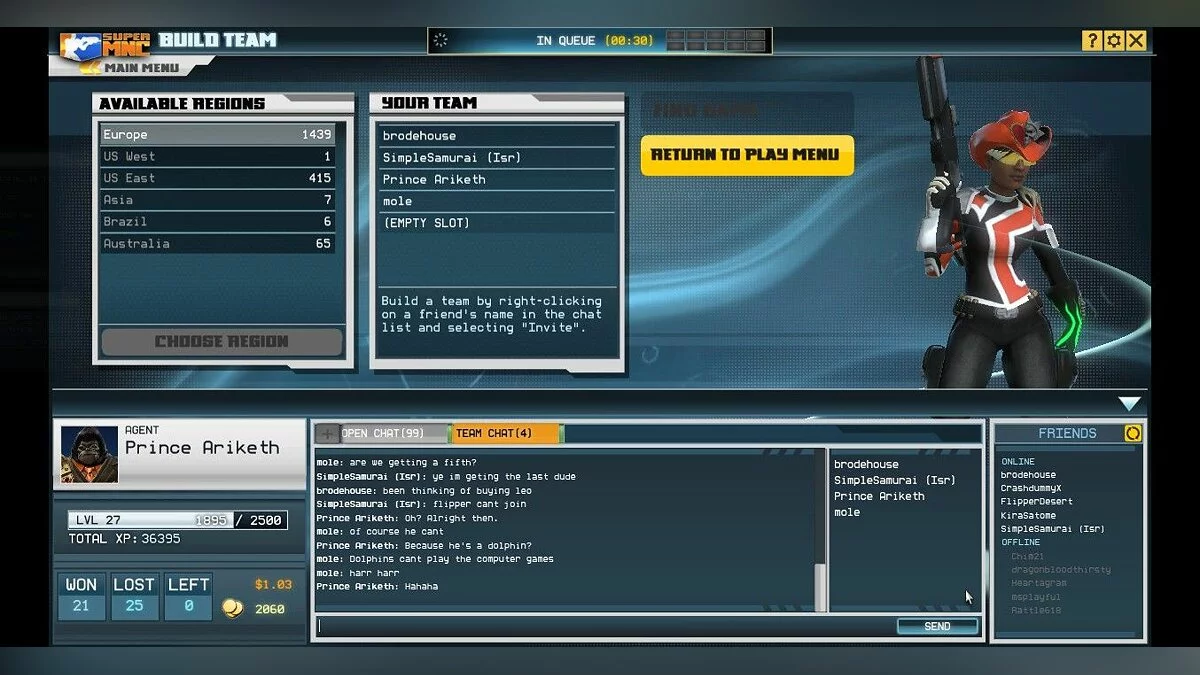
Task: Select the Asia region
Action: 218,200
